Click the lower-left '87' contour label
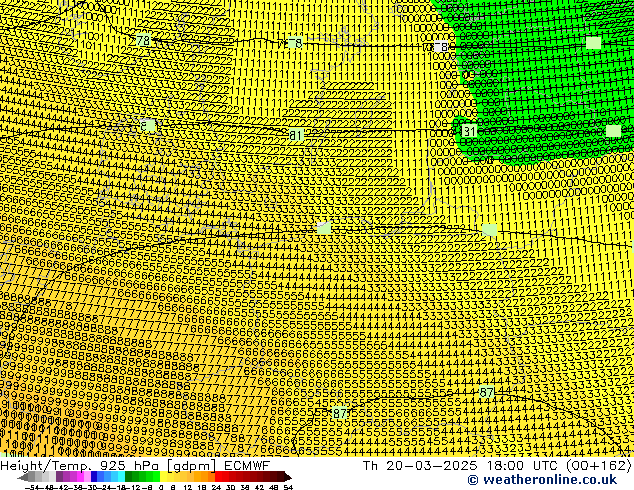The width and height of the screenshot is (634, 490). [x=340, y=413]
